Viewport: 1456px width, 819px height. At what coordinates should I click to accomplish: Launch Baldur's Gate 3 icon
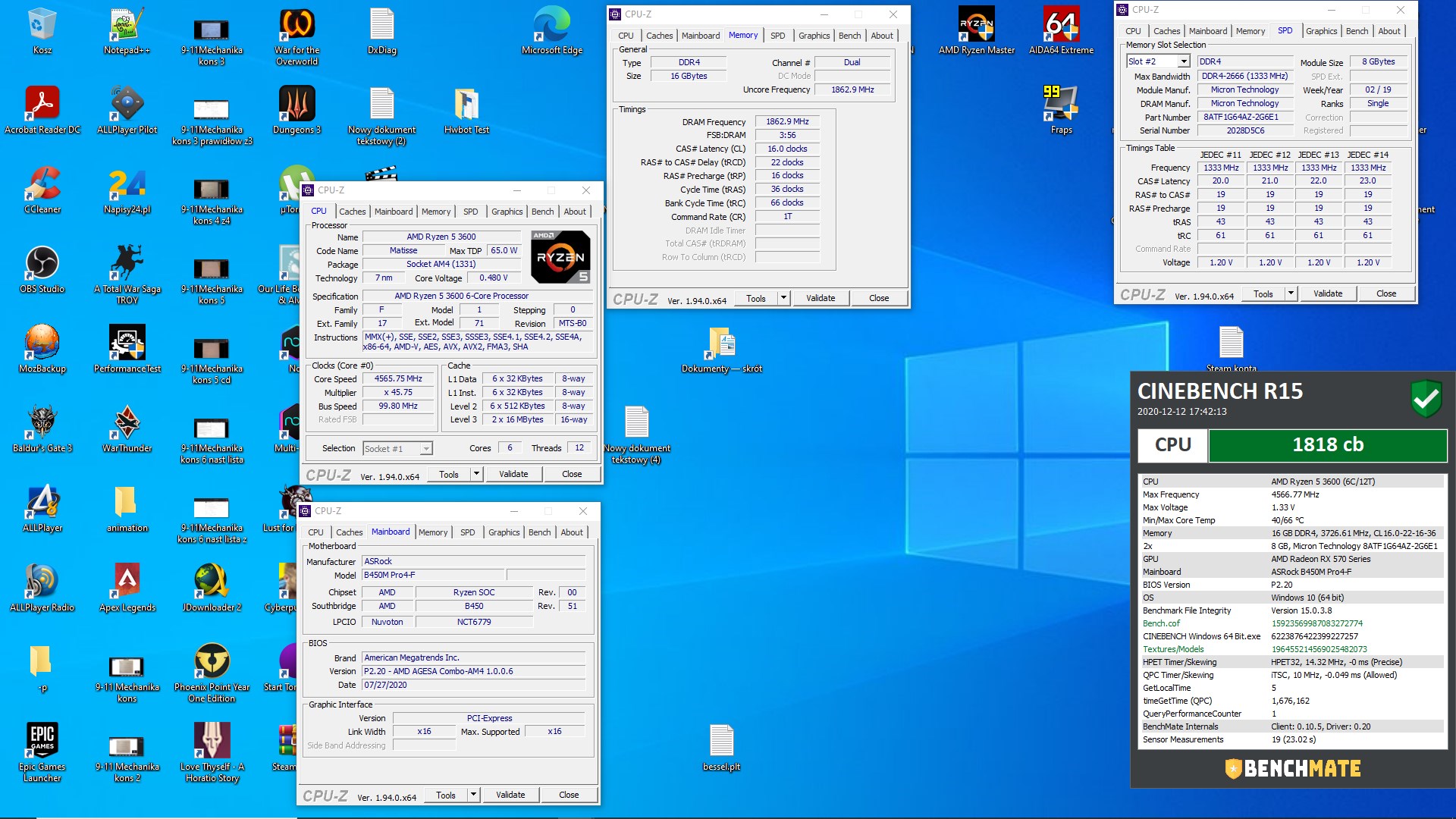pyautogui.click(x=42, y=428)
